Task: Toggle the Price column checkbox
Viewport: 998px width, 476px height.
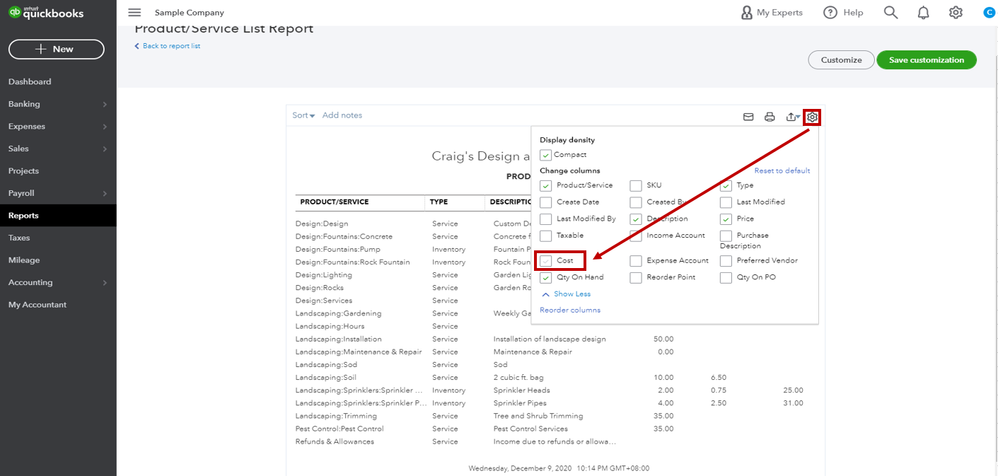Action: [x=726, y=219]
